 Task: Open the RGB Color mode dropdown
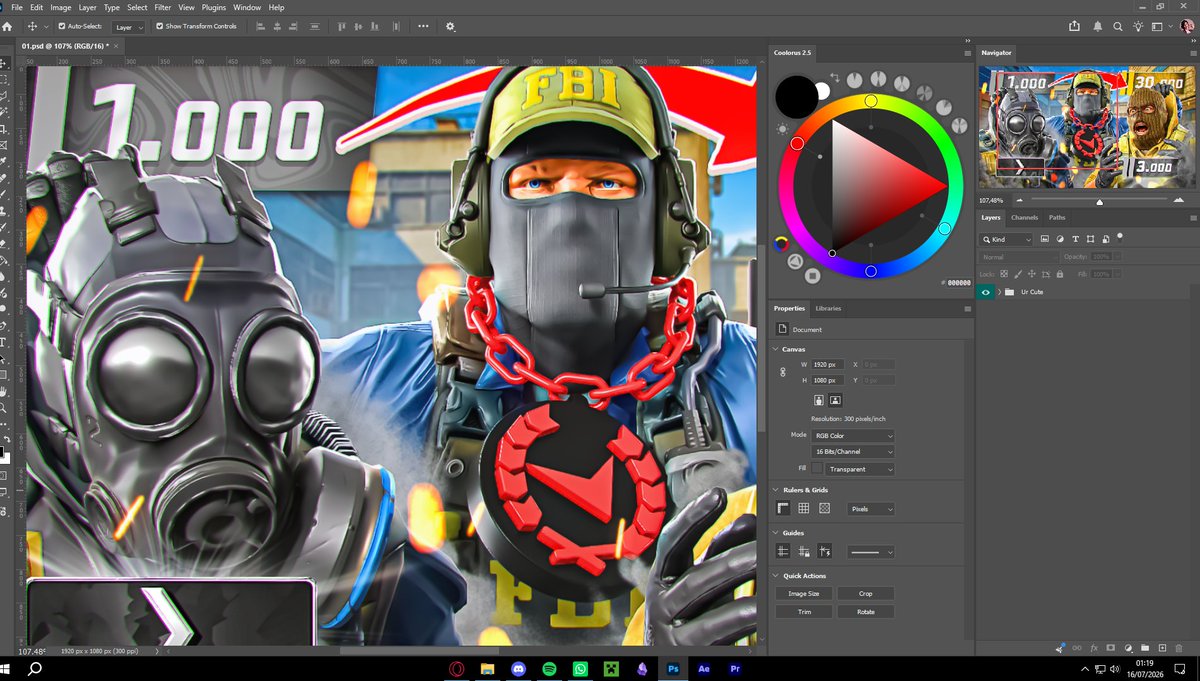click(854, 436)
